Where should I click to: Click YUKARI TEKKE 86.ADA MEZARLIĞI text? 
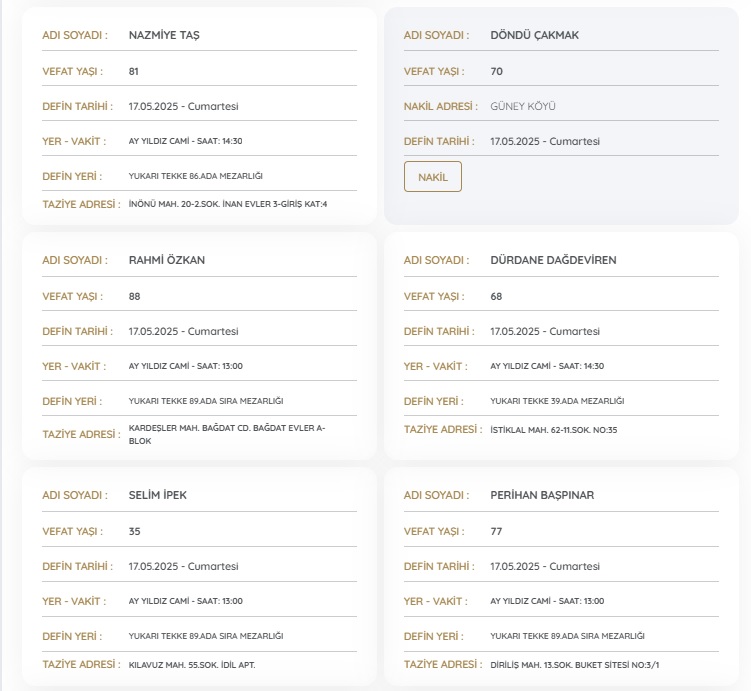[x=195, y=176]
